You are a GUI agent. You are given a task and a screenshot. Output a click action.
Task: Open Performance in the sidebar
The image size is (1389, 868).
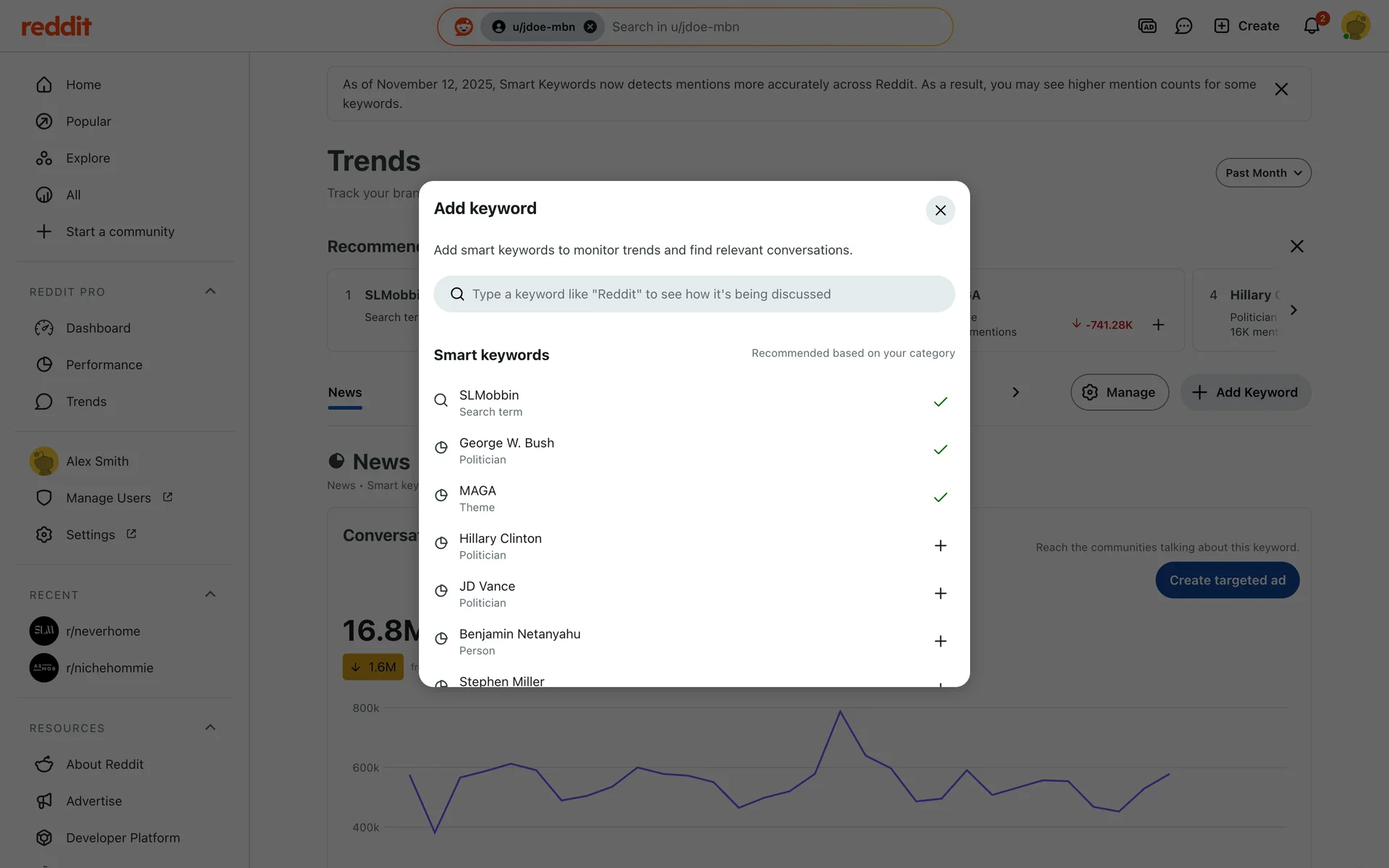pos(103,365)
